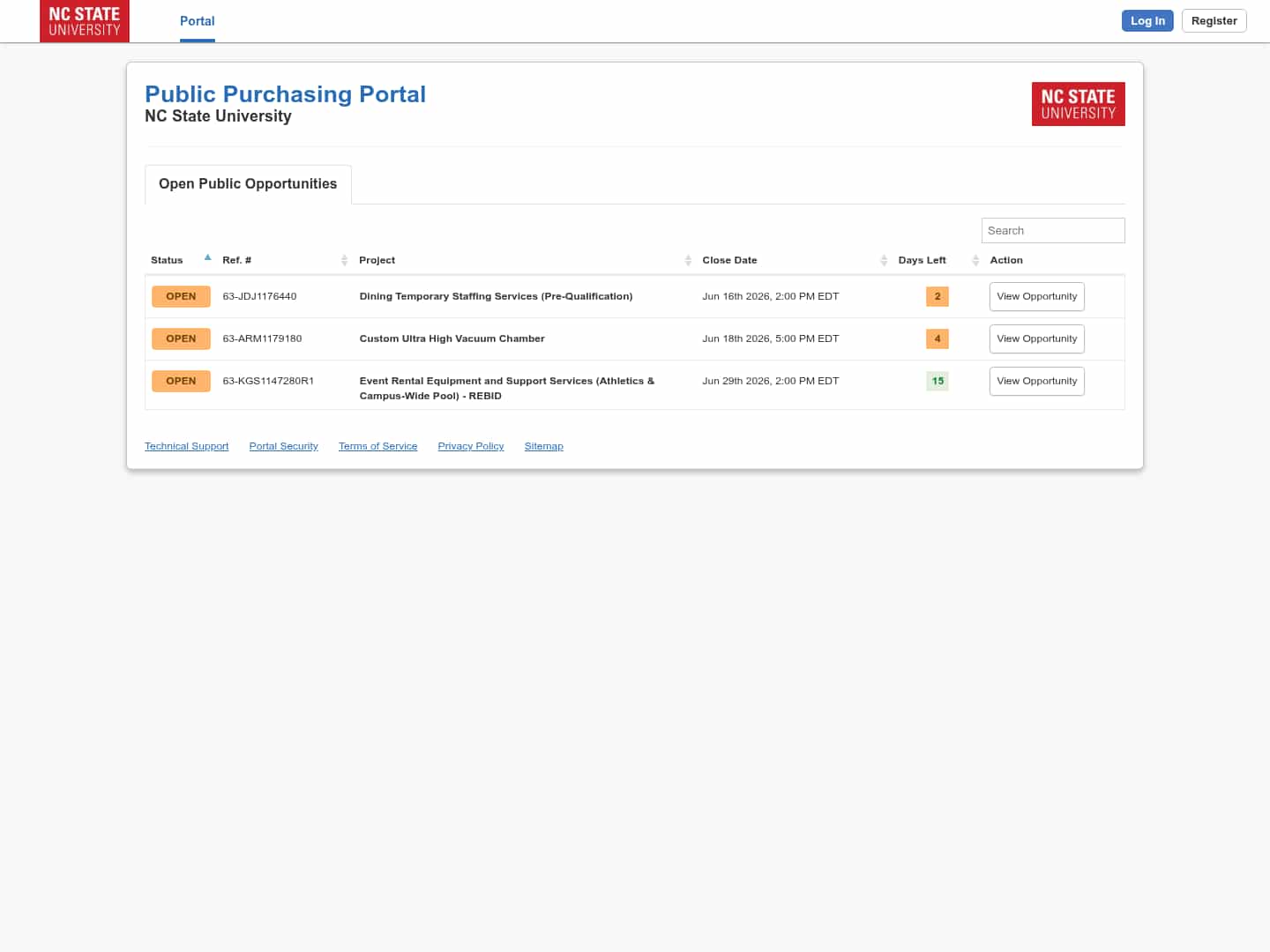
Task: Click project Event Rental Equipment and Support Services
Action: coord(507,388)
